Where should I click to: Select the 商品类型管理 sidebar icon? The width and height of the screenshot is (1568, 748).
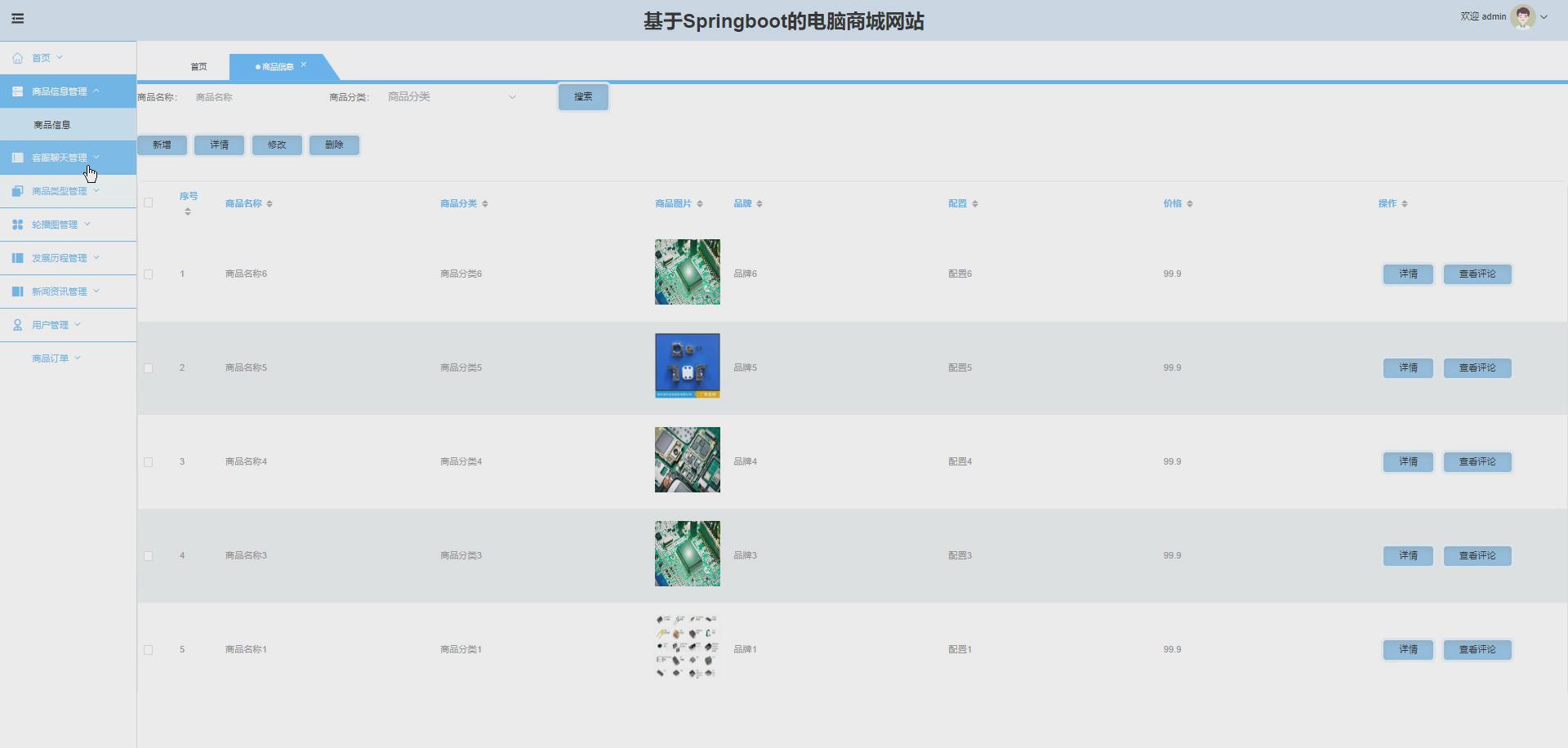[16, 190]
